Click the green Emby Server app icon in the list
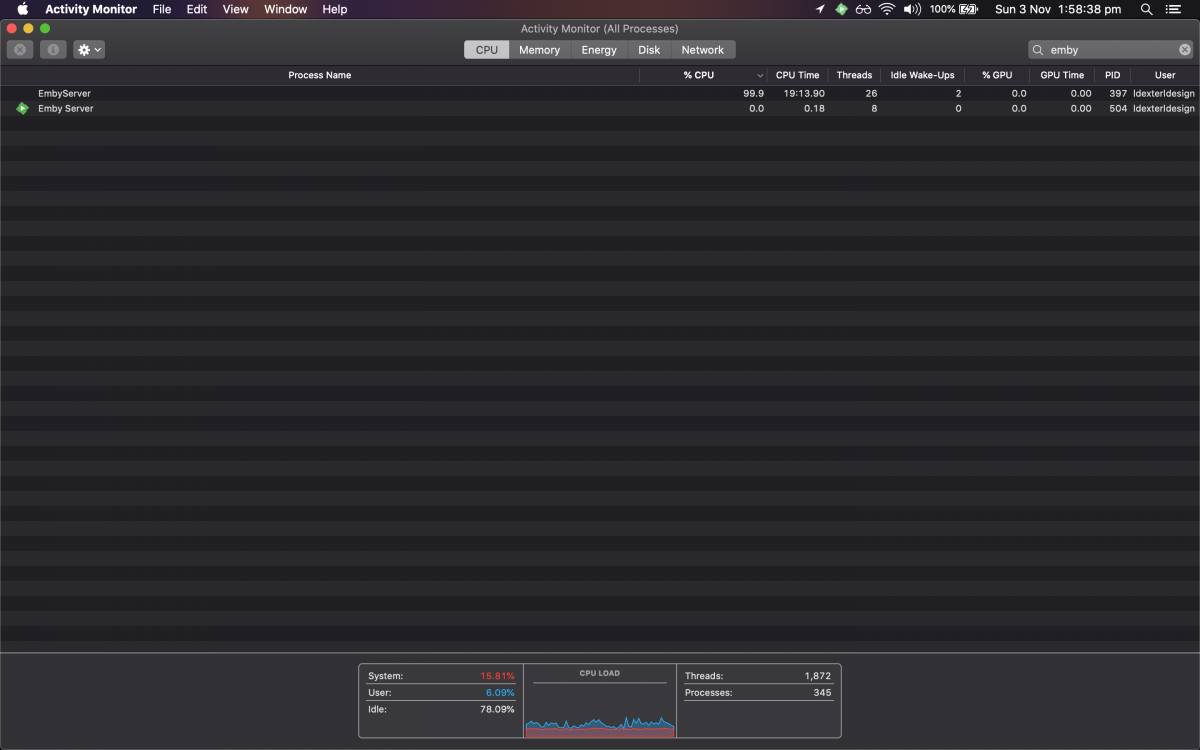The image size is (1200, 750). 22,108
